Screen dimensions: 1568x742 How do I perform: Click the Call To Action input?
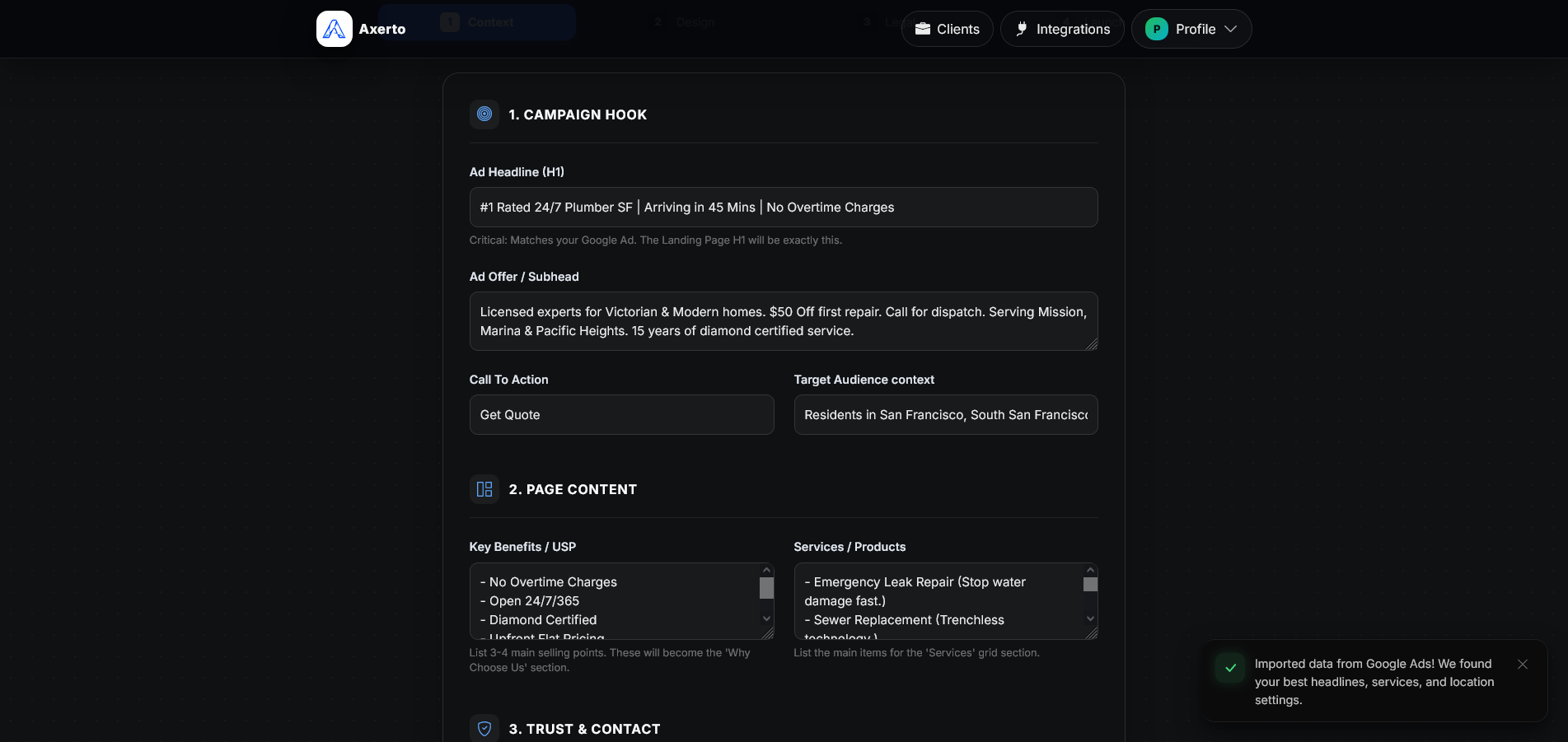pyautogui.click(x=621, y=415)
